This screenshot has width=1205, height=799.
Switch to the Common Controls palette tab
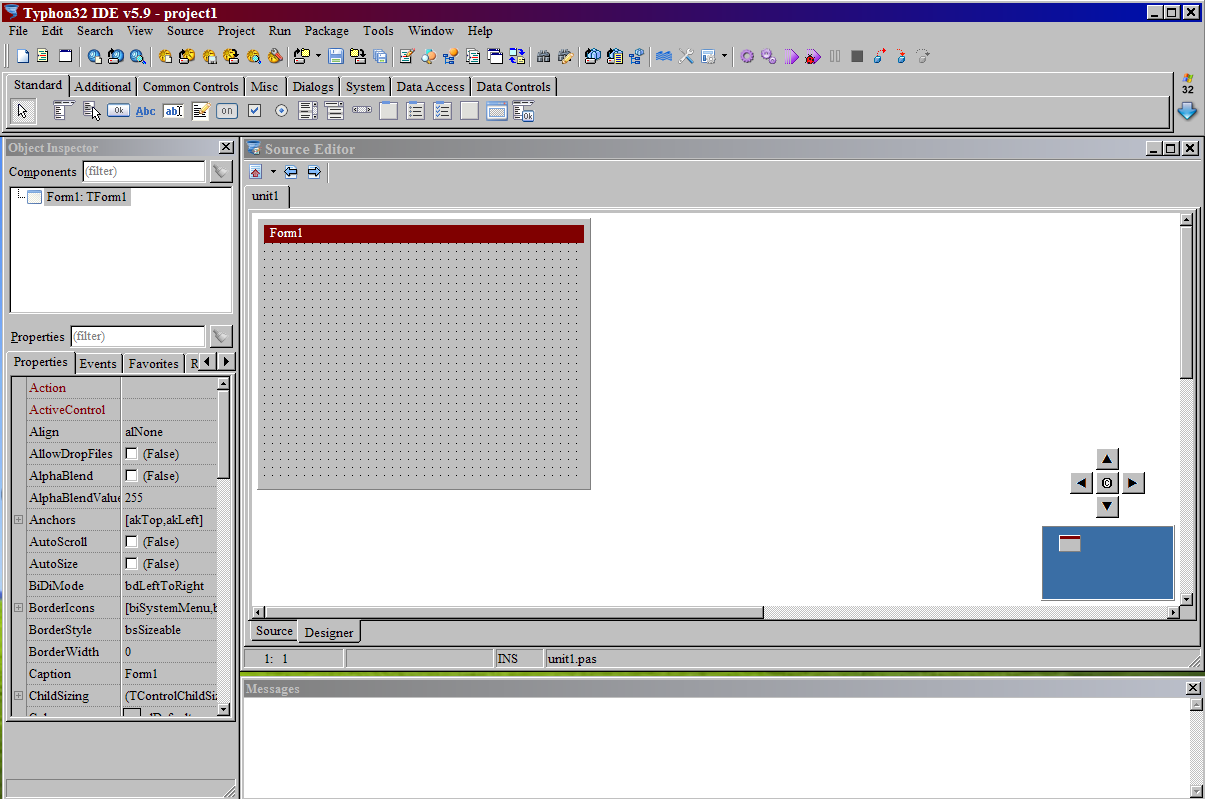191,87
